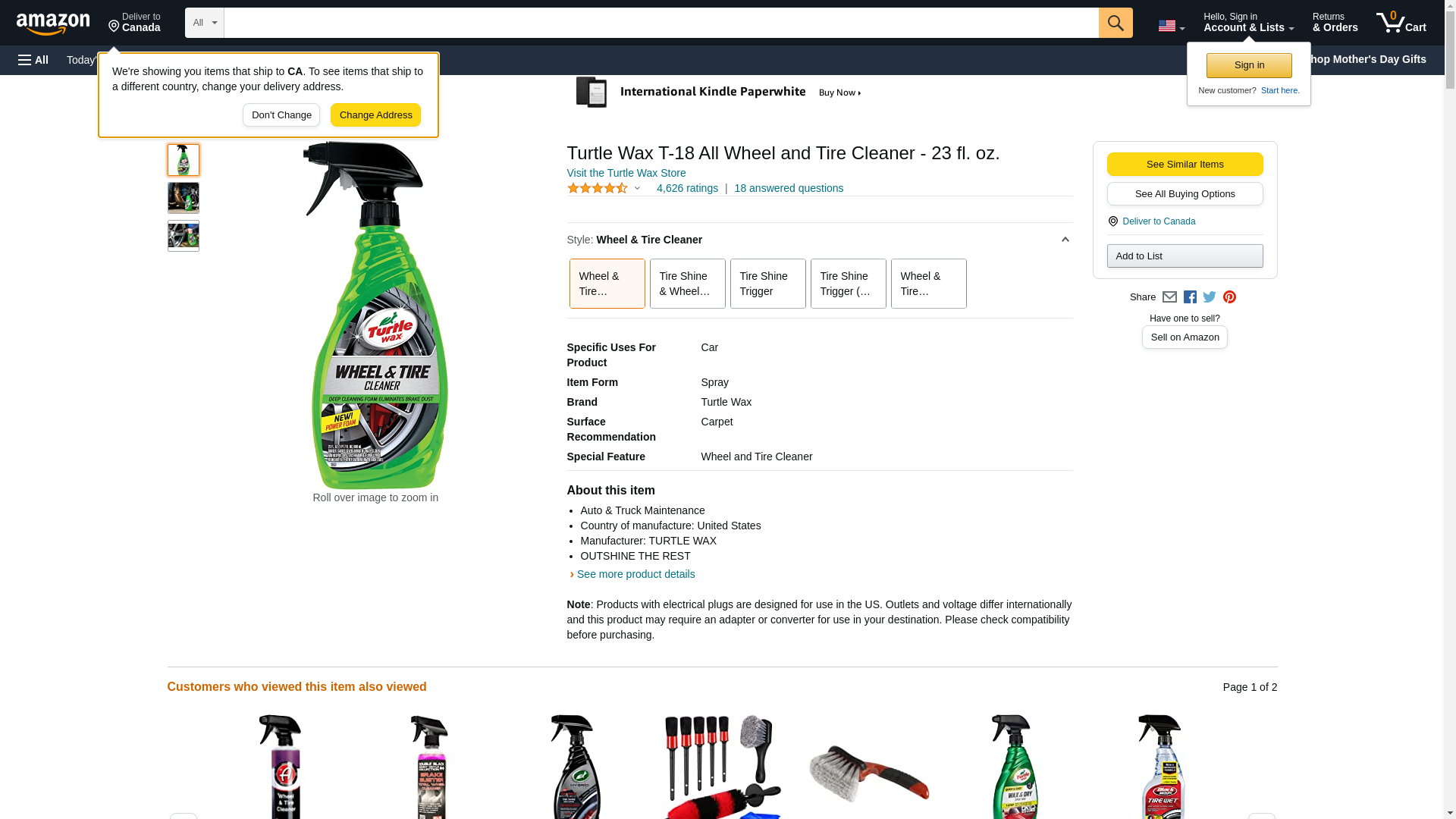This screenshot has width=1456, height=819.
Task: Select the Tire Shine Trigger style option
Action: pos(767,284)
